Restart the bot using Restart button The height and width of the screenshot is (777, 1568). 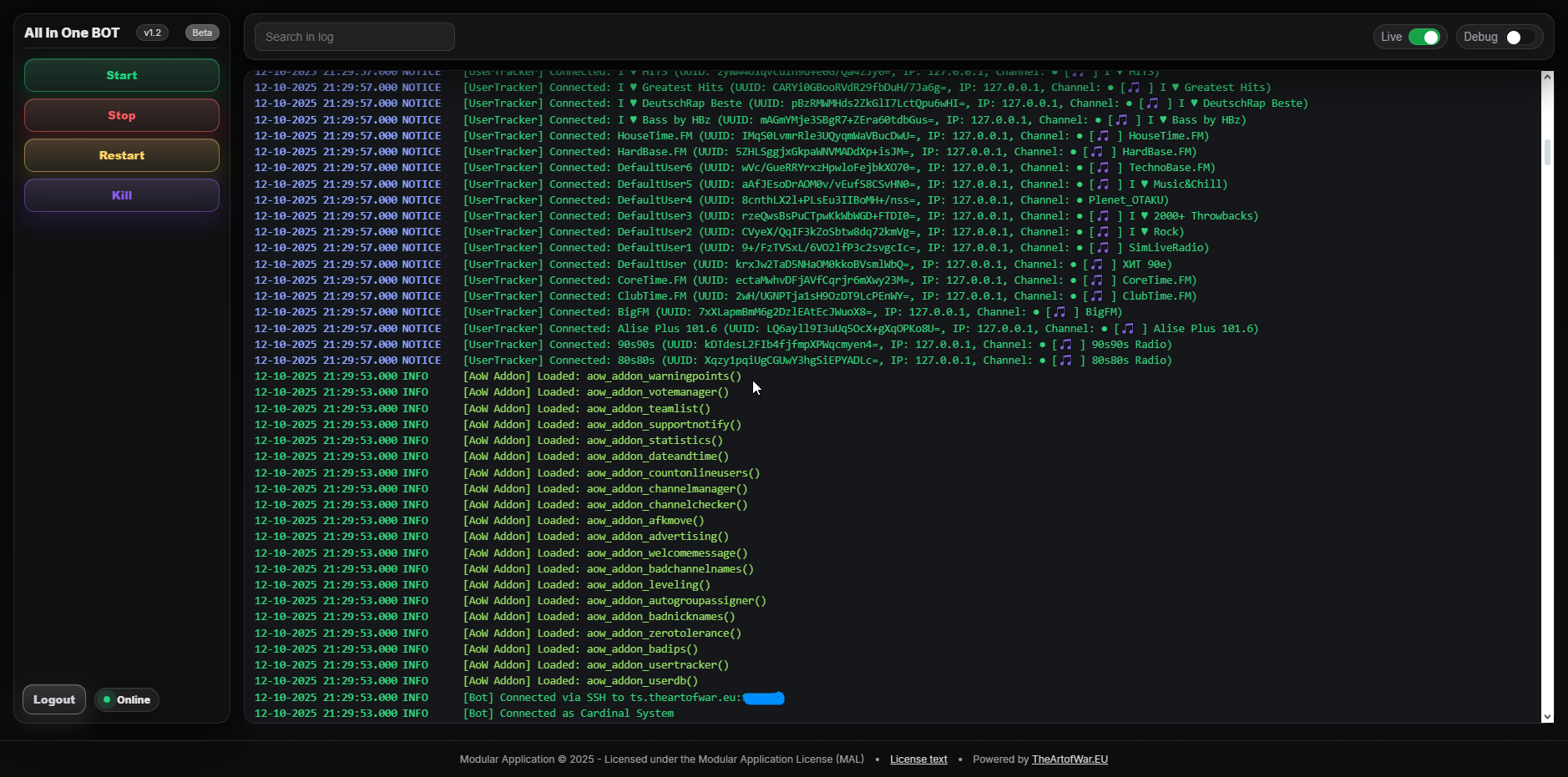click(122, 155)
